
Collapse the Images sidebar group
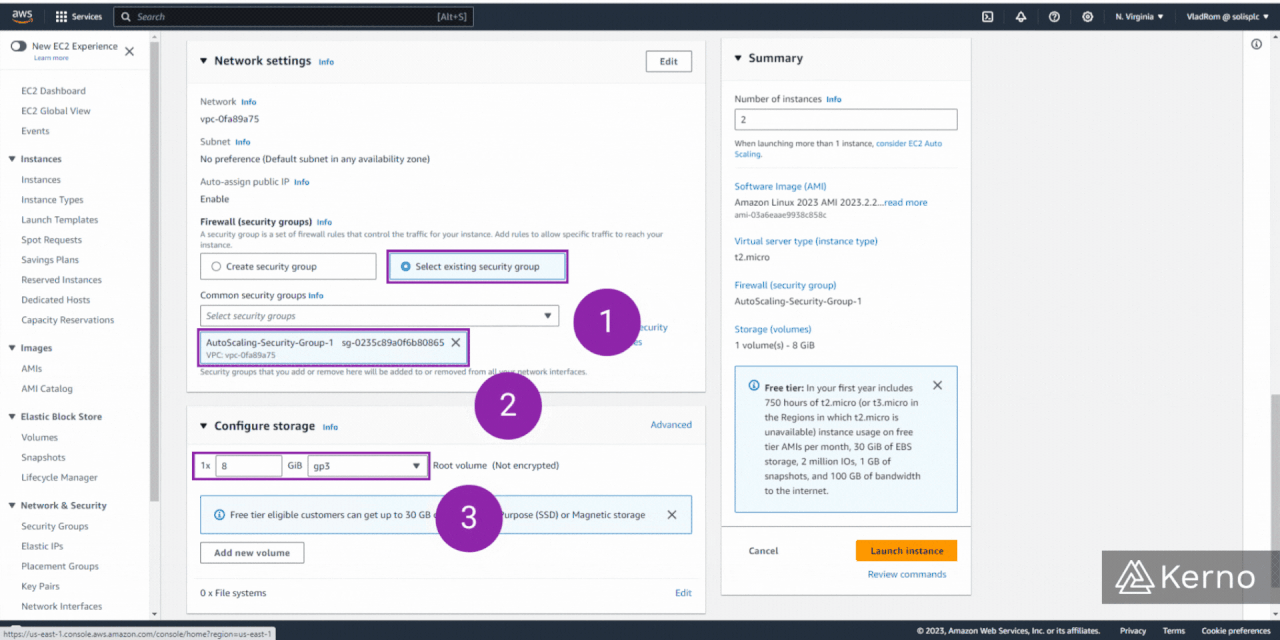point(12,348)
